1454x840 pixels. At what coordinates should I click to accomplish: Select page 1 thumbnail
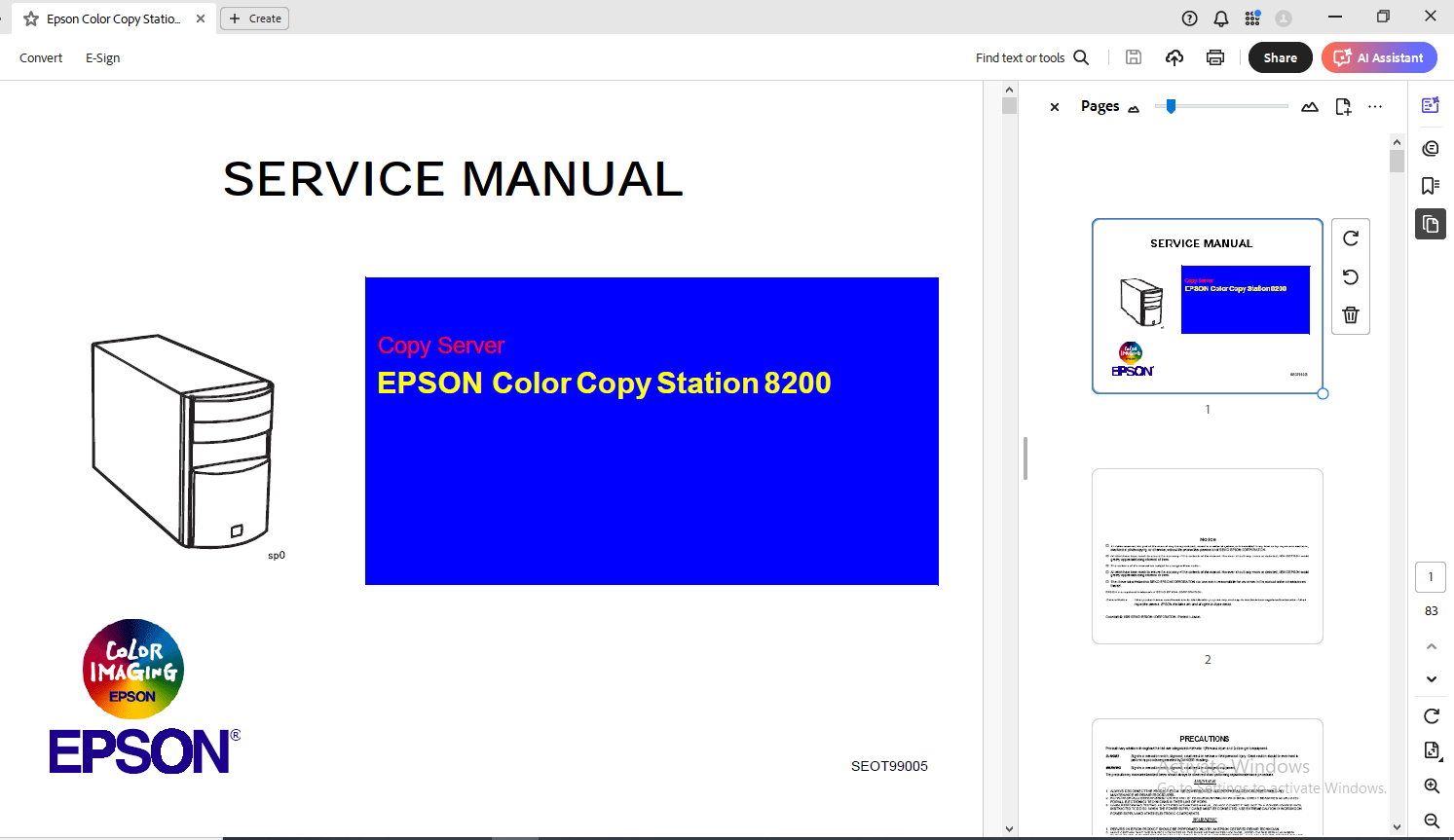1208,306
